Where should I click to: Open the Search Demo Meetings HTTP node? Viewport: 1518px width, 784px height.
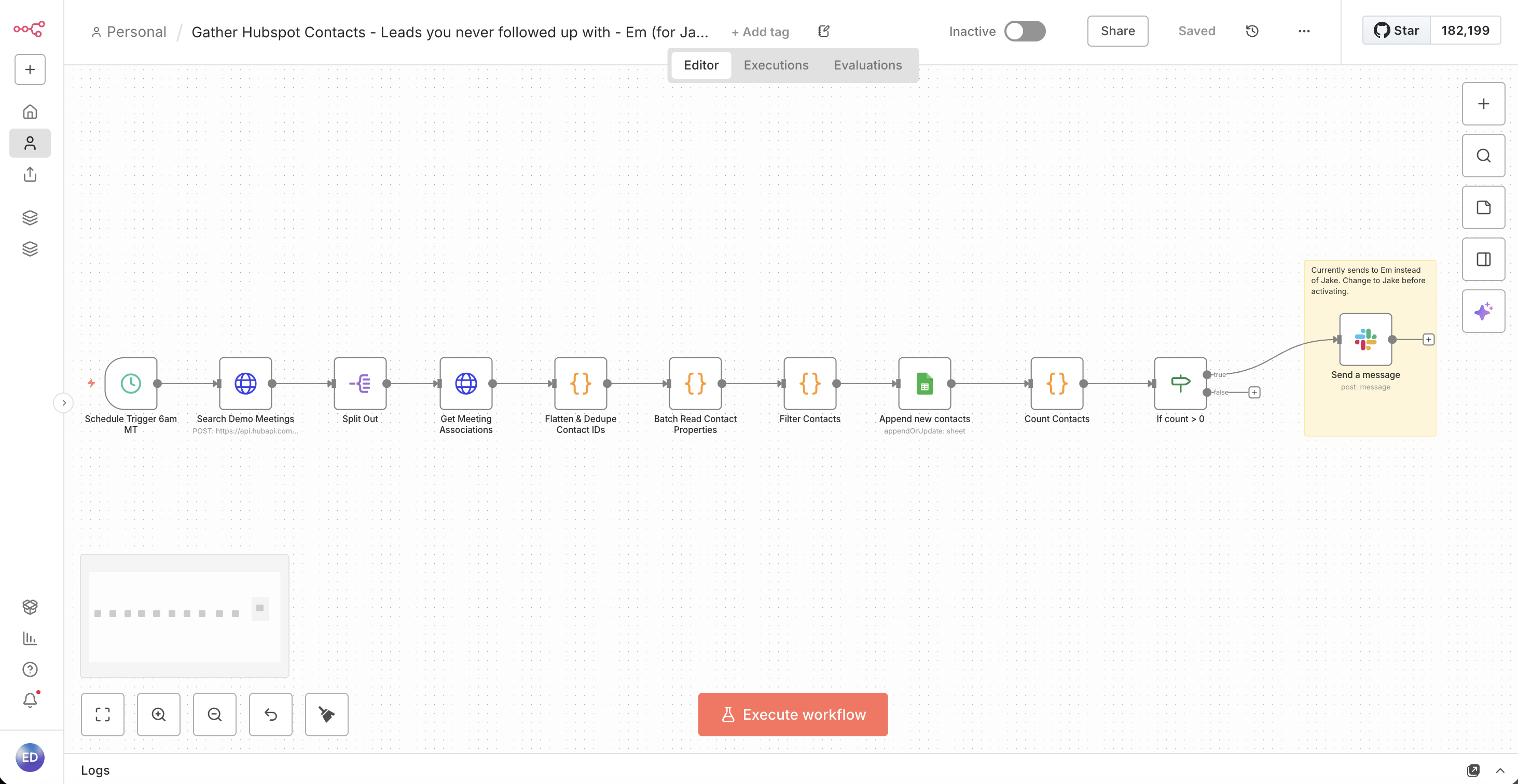245,383
